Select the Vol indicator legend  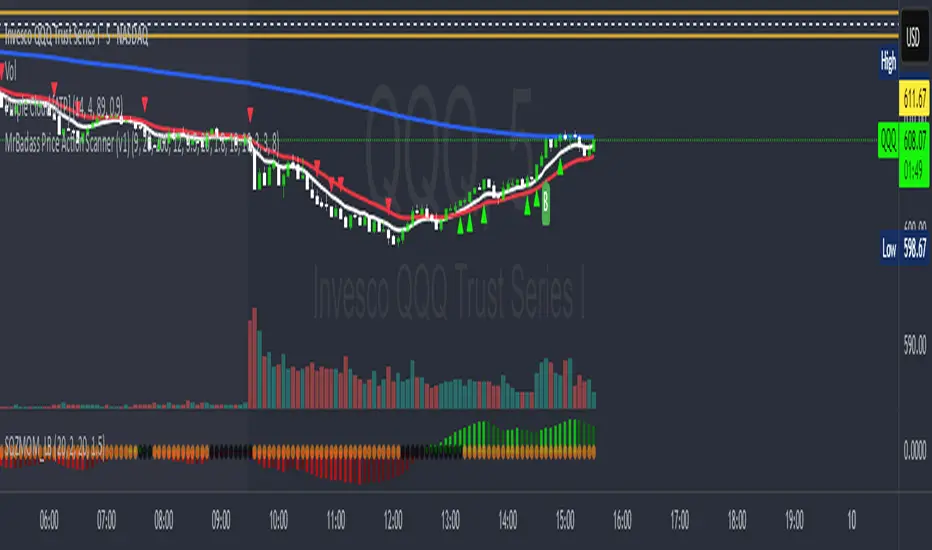11,72
